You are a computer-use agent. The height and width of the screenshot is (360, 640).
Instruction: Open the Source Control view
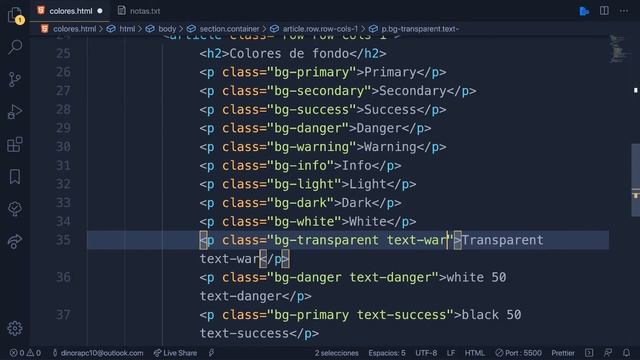[x=15, y=79]
